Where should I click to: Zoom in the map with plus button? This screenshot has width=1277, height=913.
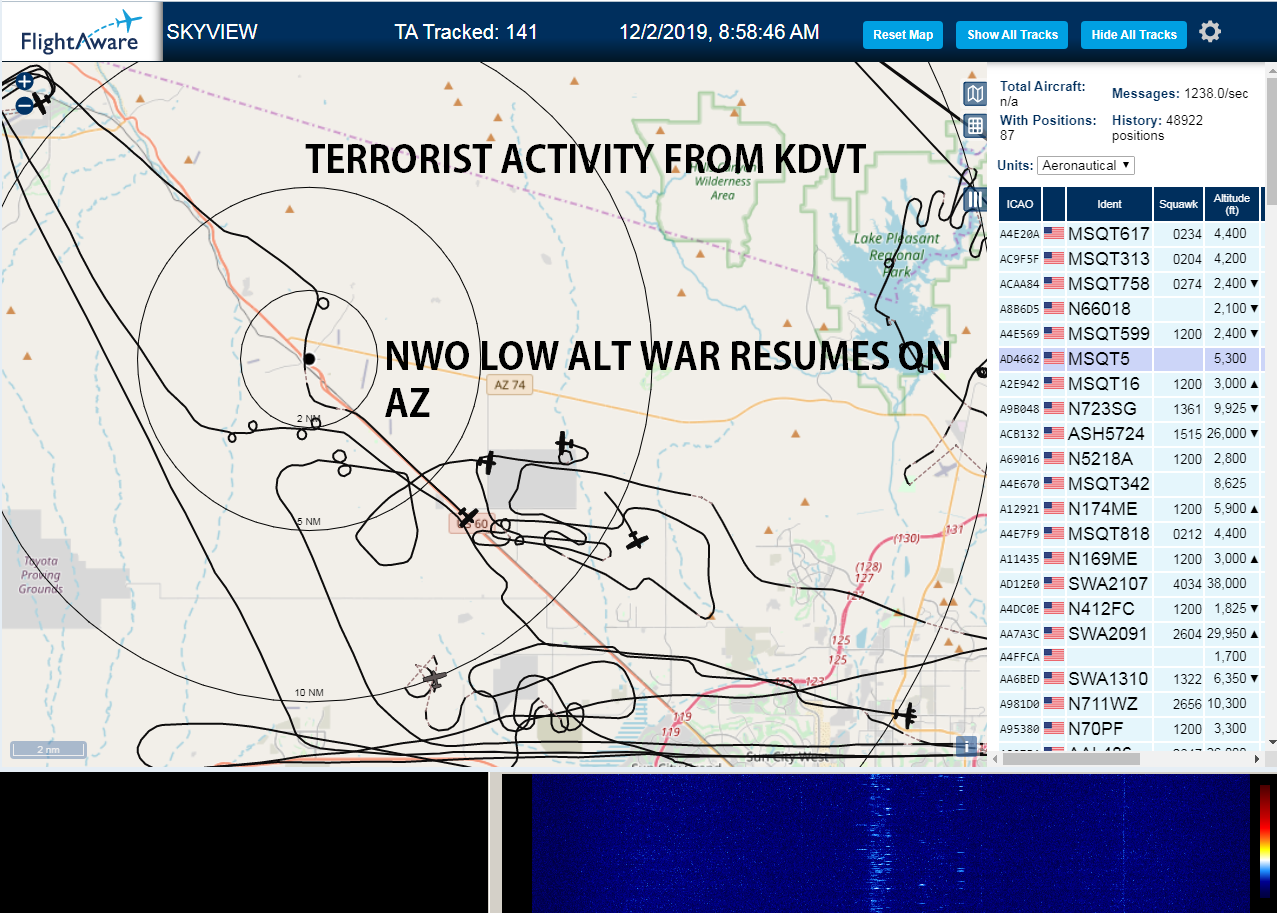(25, 83)
